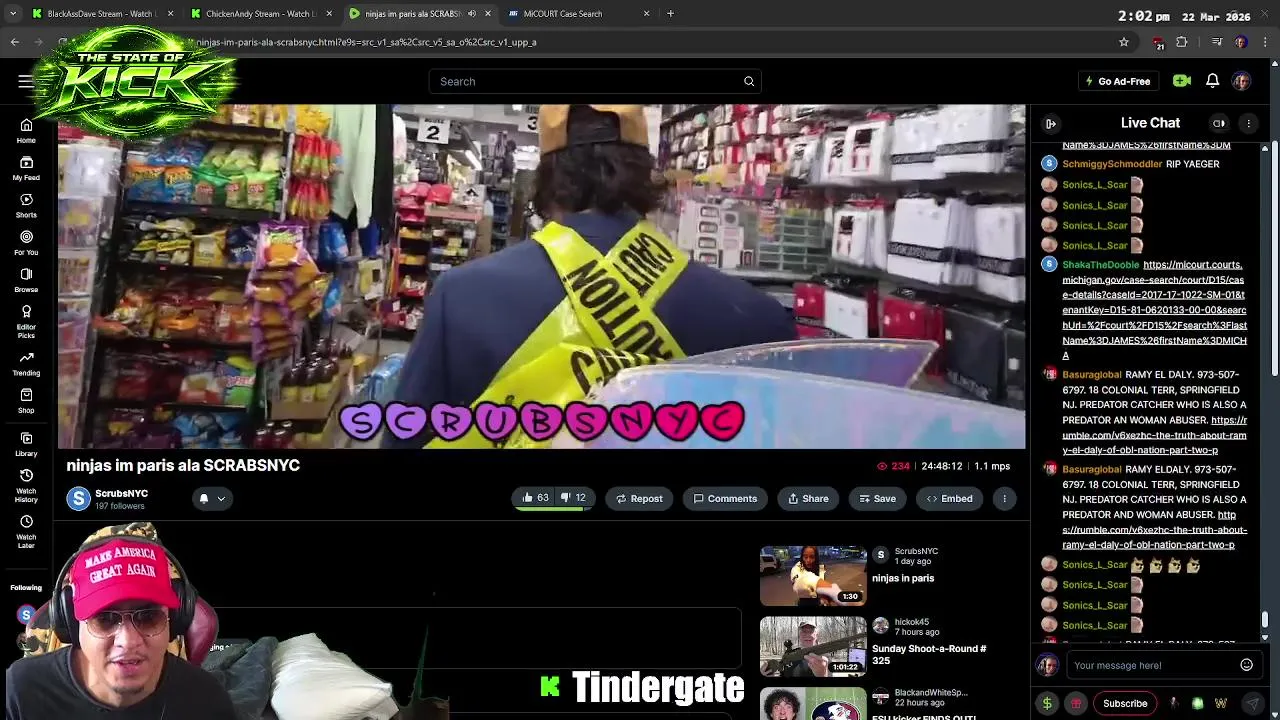Viewport: 1280px width, 720px height.
Task: Click the video title 'ninjas im paris ala SCRABSNYC'
Action: [x=183, y=465]
